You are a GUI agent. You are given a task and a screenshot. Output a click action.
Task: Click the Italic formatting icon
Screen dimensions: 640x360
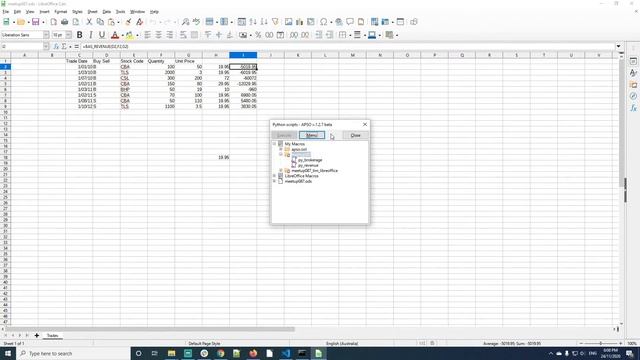91,35
